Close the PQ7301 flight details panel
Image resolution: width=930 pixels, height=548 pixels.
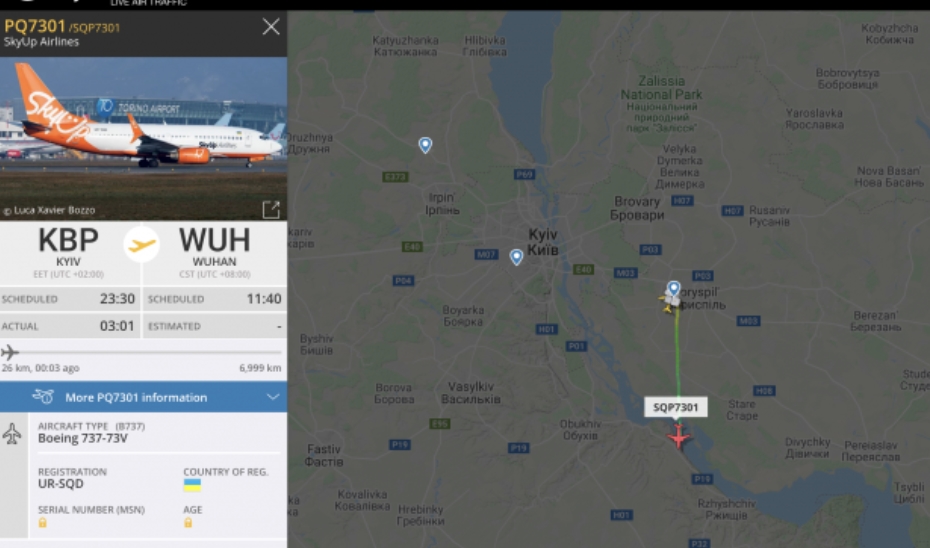(x=271, y=27)
